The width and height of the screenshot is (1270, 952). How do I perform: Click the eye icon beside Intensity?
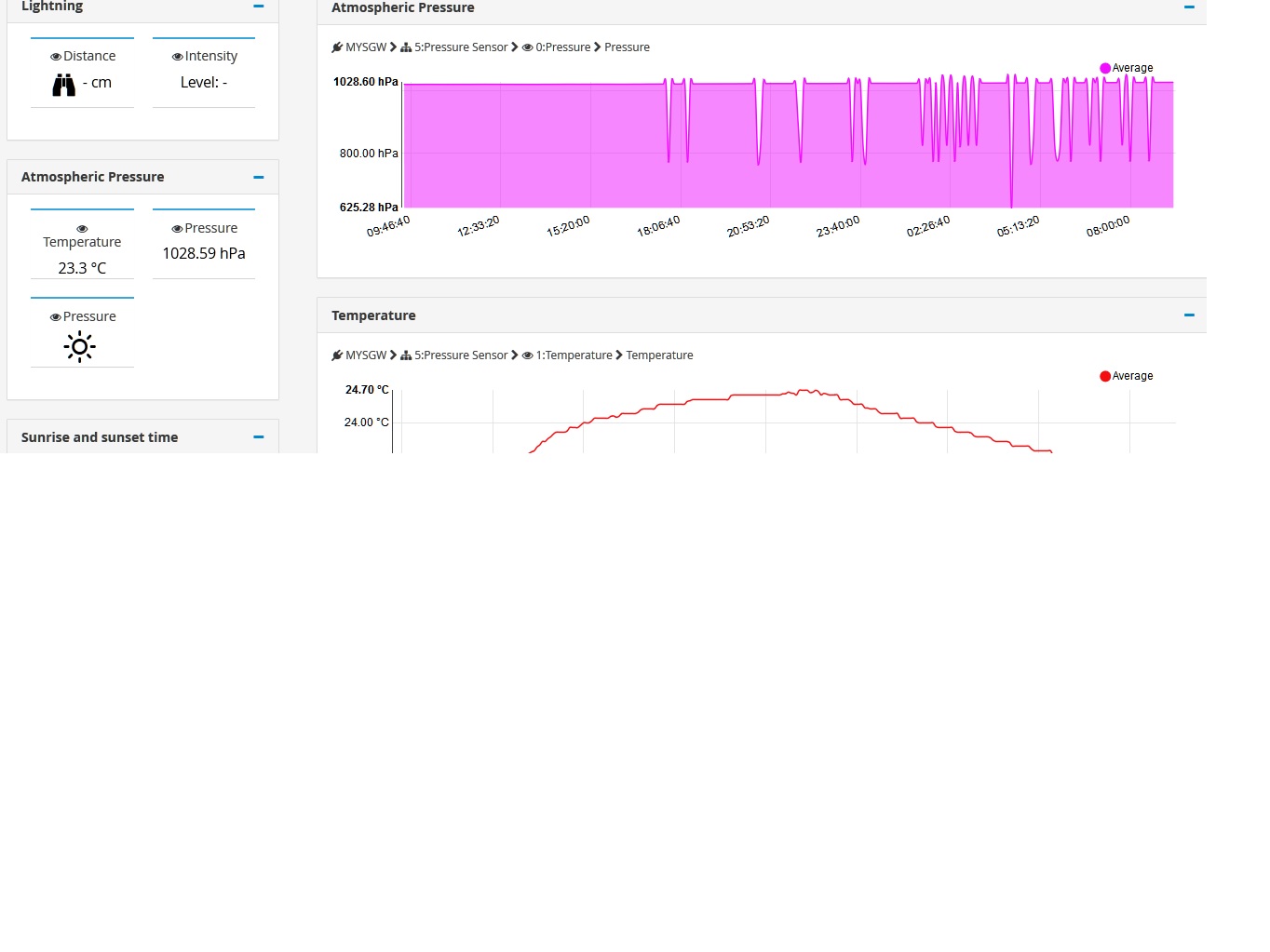[177, 57]
